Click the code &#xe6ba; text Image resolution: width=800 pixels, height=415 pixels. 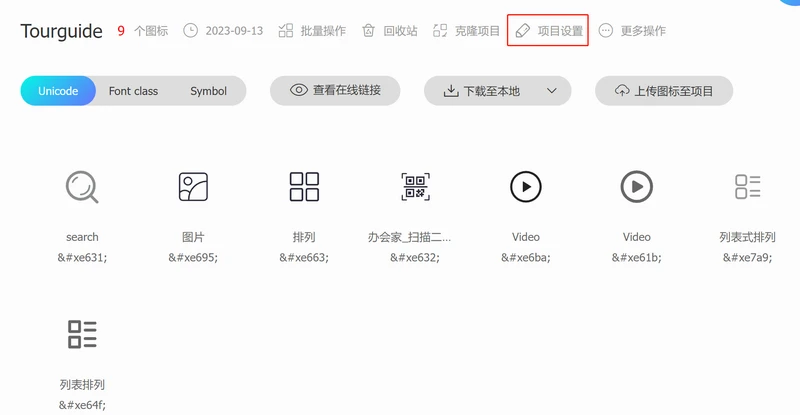coord(526,257)
